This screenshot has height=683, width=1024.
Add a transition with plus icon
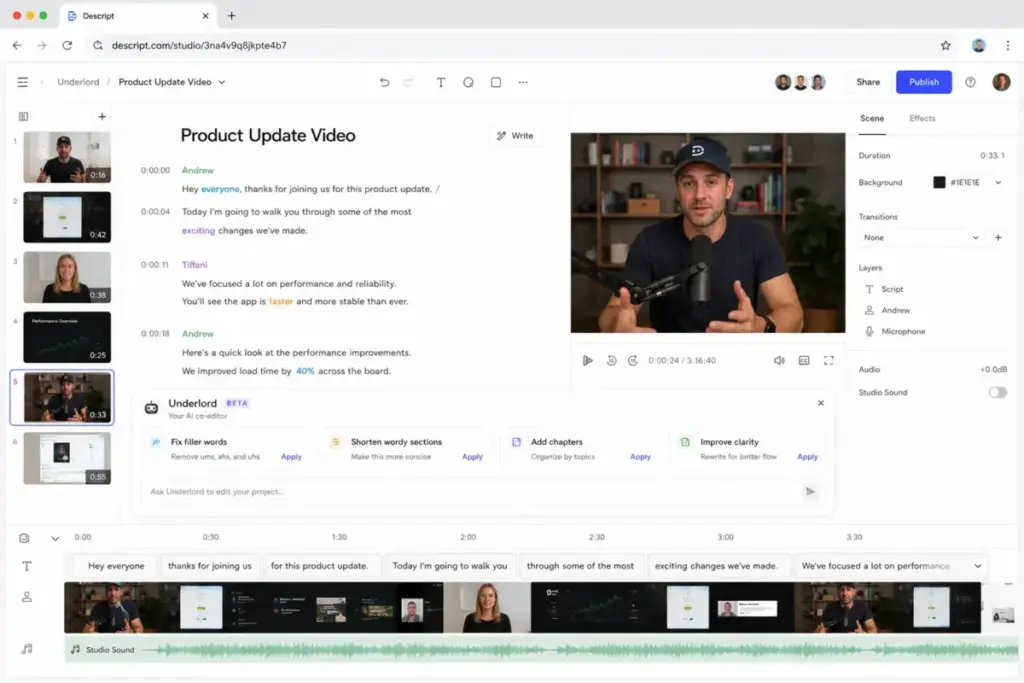(x=998, y=238)
